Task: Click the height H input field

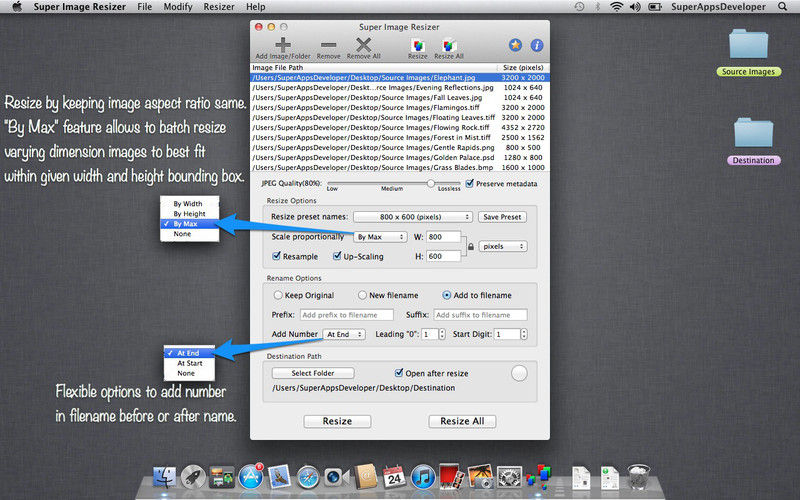Action: [x=443, y=256]
